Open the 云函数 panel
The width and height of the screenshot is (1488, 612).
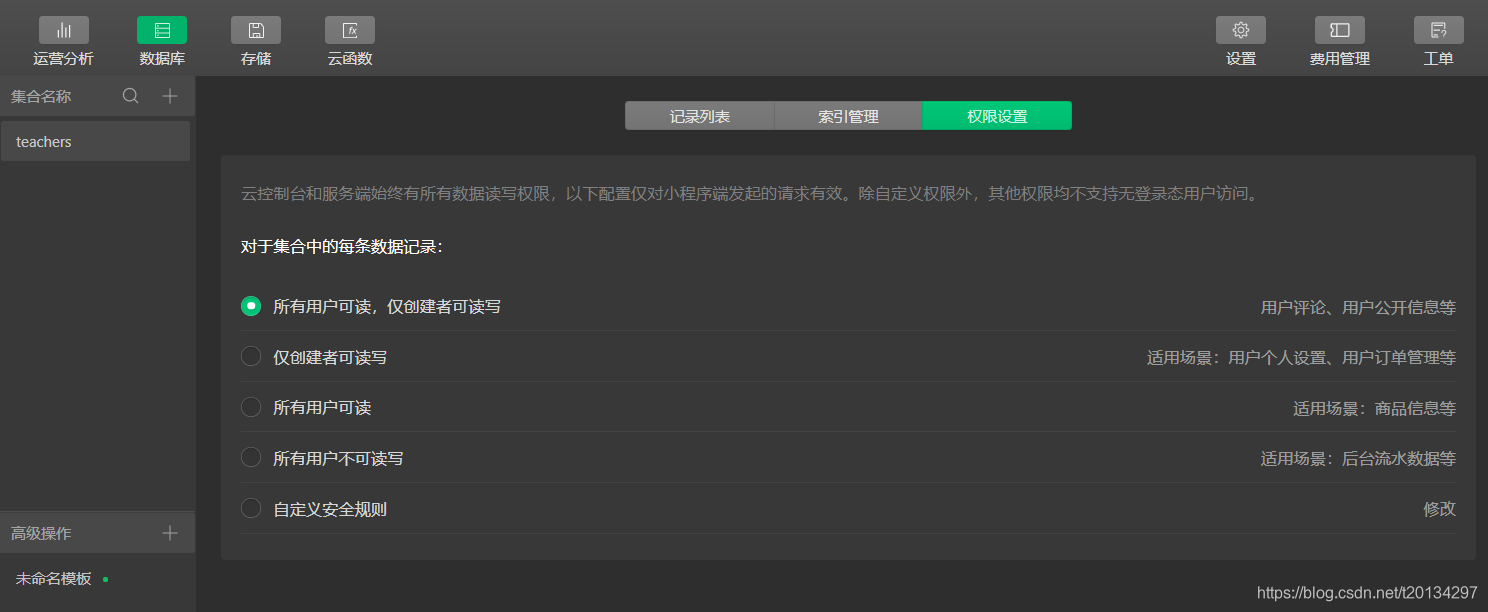(x=350, y=40)
